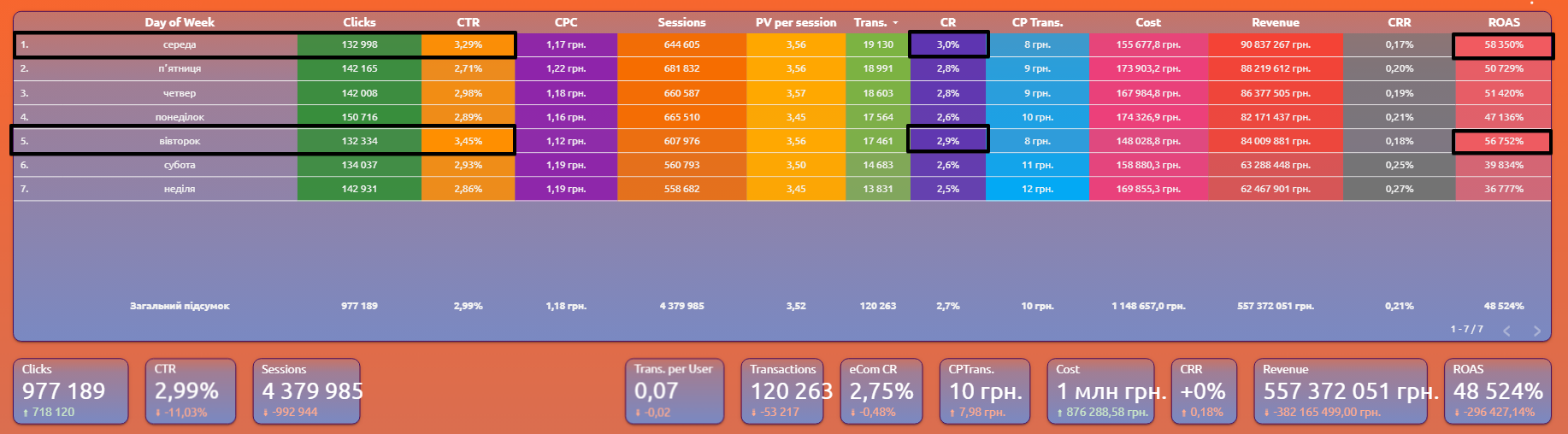Screen dimensions: 1568x434
Task: Click the неділя row in the table
Action: (x=180, y=189)
